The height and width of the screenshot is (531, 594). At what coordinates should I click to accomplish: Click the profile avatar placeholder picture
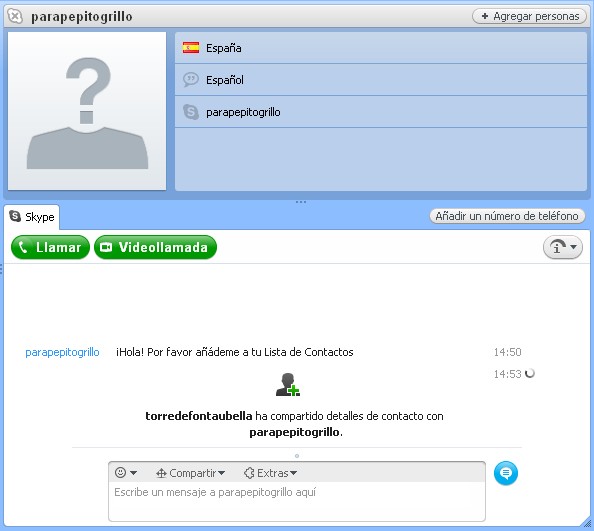click(87, 111)
